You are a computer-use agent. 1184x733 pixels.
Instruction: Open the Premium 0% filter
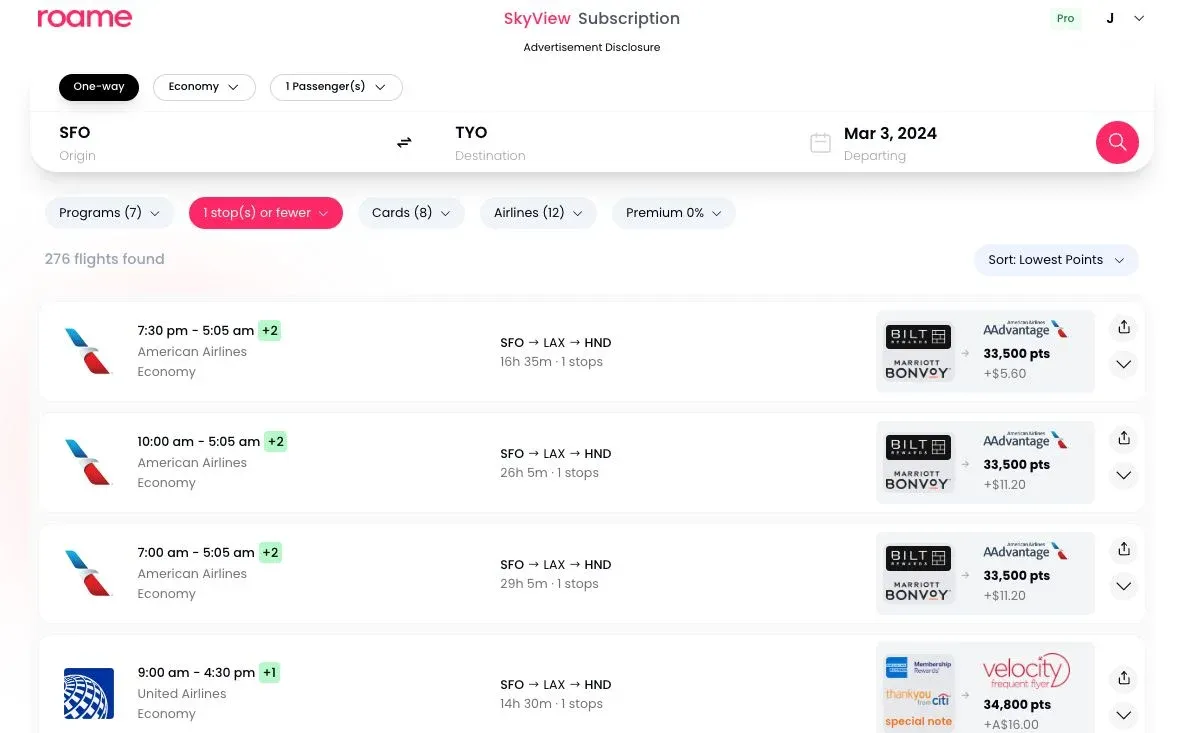tap(674, 213)
